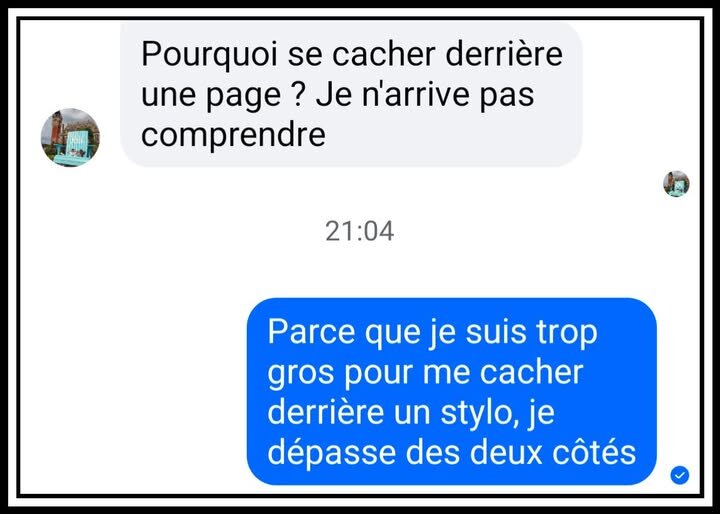720x514 pixels.
Task: Click the blue delivered checkmark icon
Action: click(x=680, y=475)
